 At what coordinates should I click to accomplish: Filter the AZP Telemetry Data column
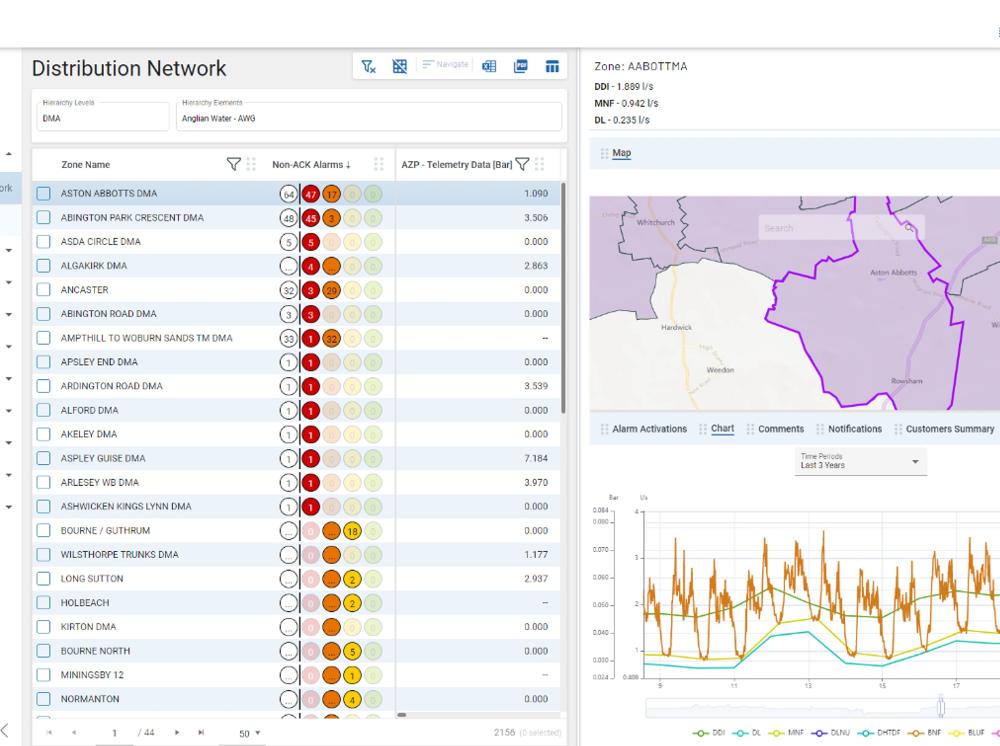tap(522, 164)
